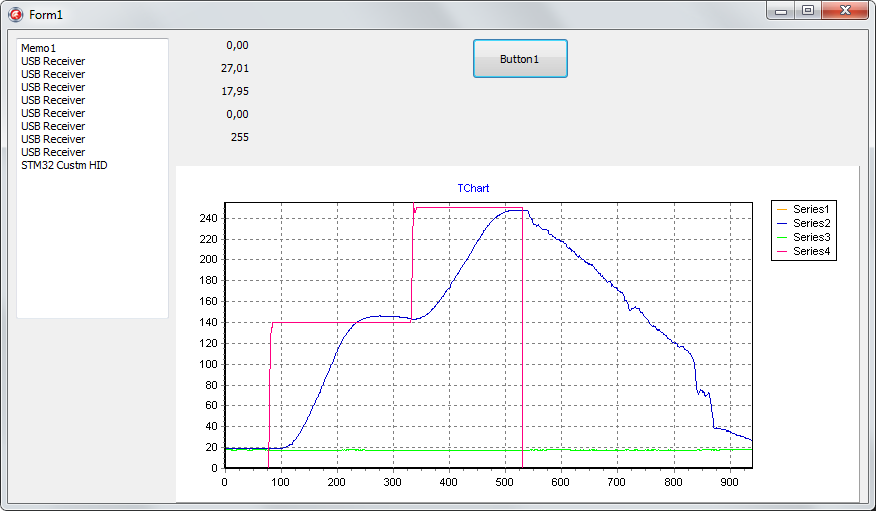The height and width of the screenshot is (511, 876).
Task: Select the 'Memo1' line in memo
Action: tap(39, 49)
